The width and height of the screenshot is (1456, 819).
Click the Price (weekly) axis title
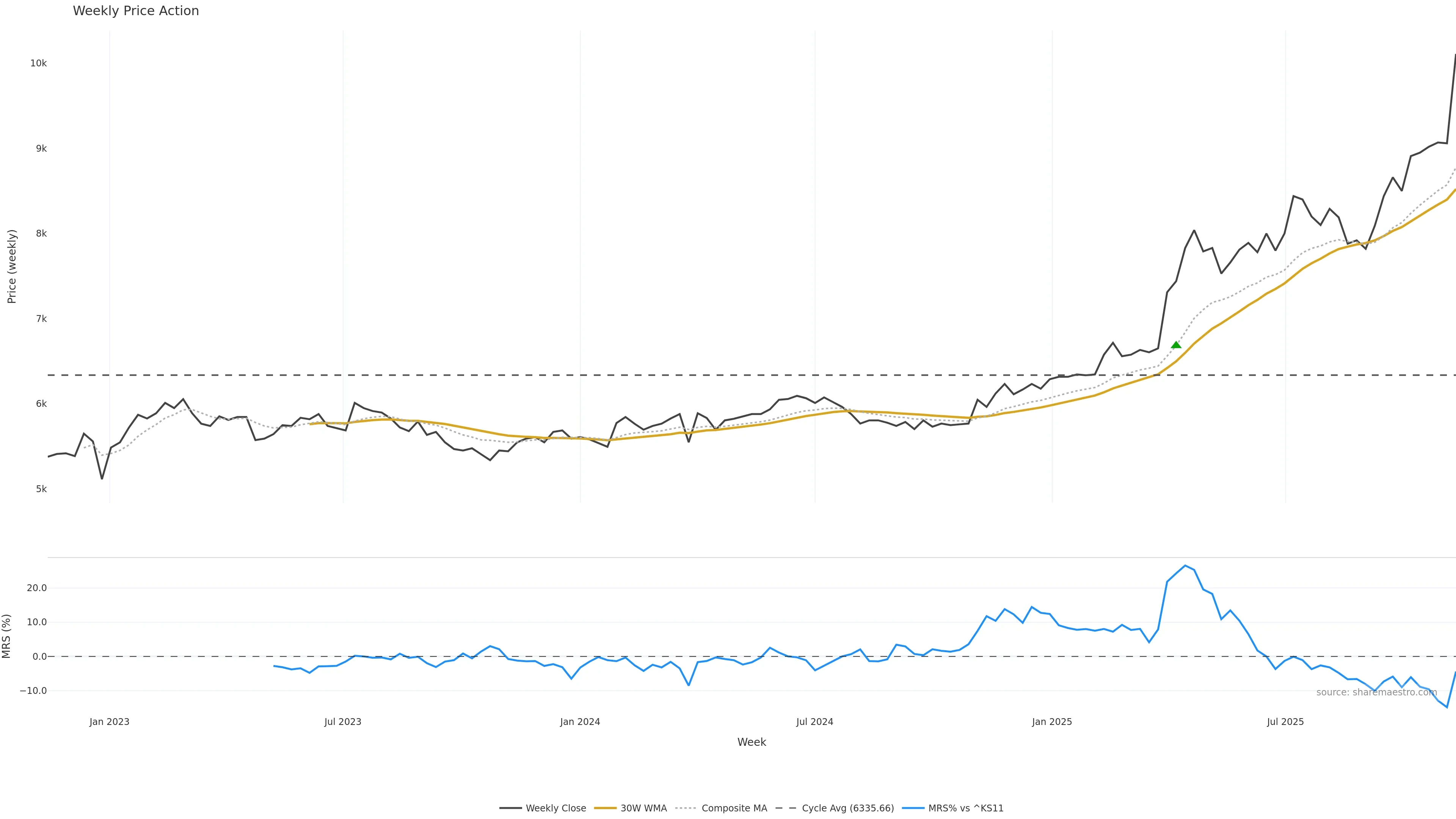(12, 266)
